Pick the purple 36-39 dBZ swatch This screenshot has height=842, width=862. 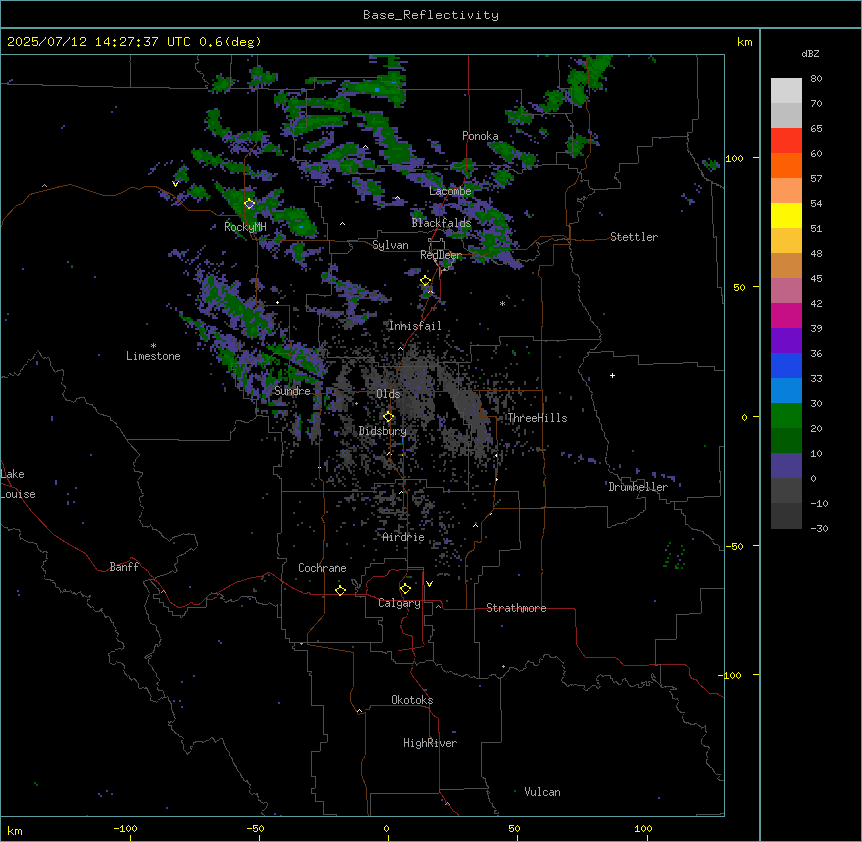point(786,341)
